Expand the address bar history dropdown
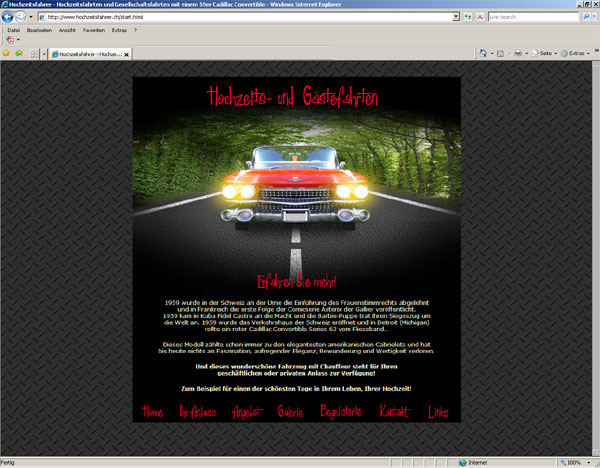 click(456, 17)
